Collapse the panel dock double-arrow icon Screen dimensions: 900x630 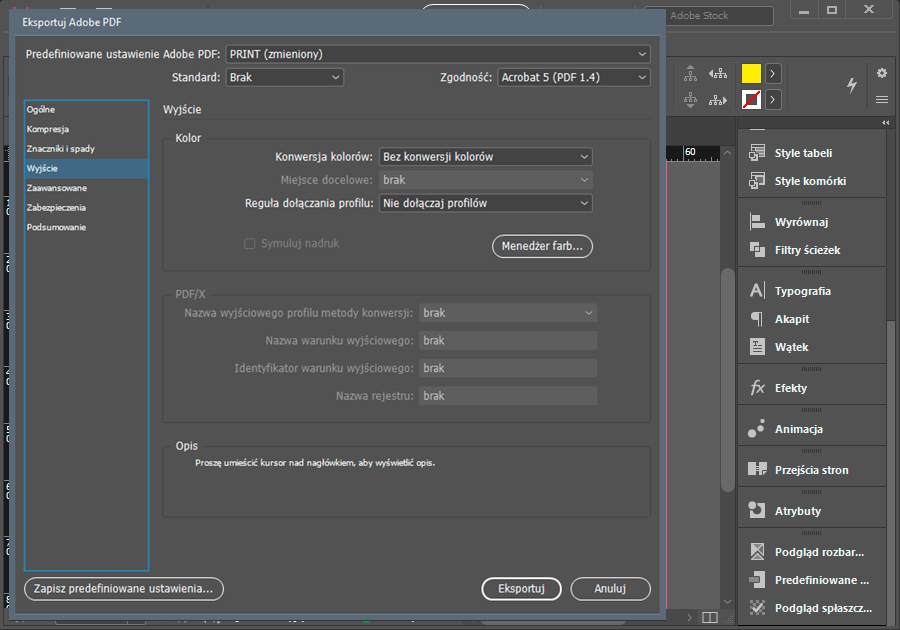coord(886,123)
